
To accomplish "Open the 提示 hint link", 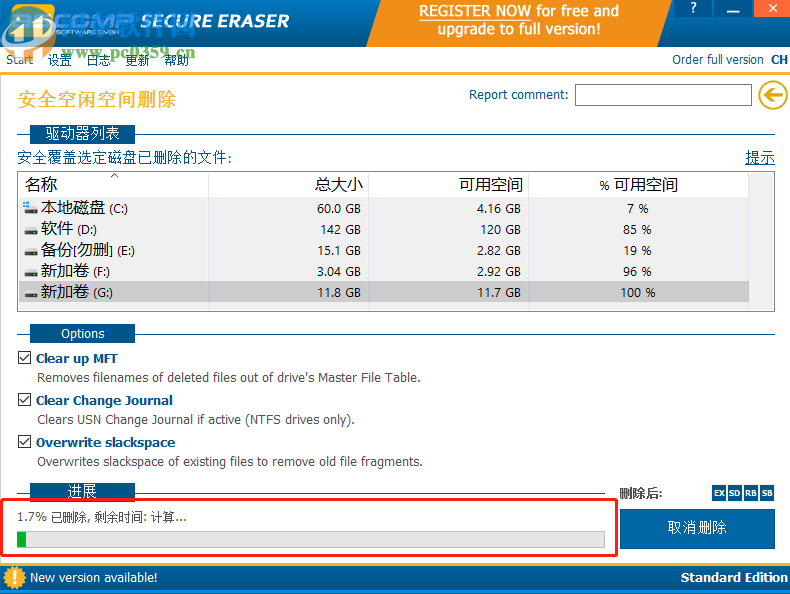I will pyautogui.click(x=760, y=157).
